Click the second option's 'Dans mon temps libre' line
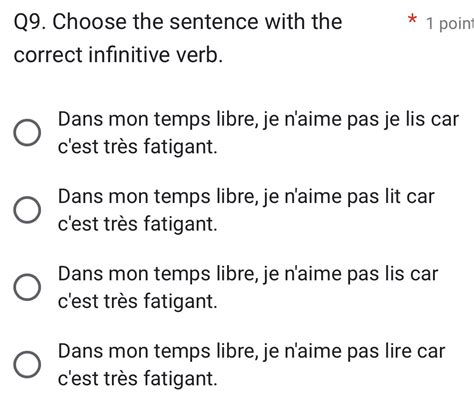The height and width of the screenshot is (400, 474). [x=246, y=197]
